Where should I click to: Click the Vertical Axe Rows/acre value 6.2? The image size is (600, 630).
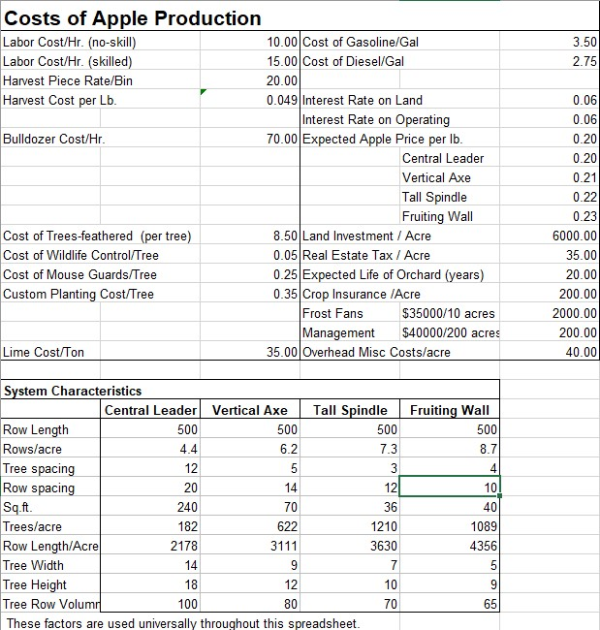(286, 449)
